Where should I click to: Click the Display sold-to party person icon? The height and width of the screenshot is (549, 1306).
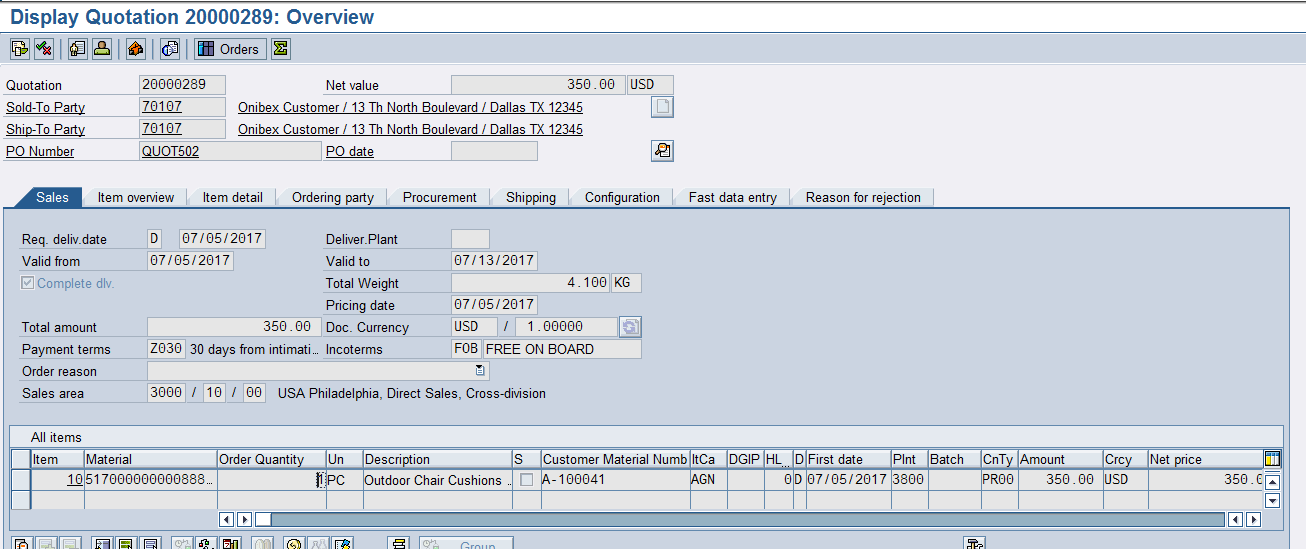pyautogui.click(x=102, y=49)
